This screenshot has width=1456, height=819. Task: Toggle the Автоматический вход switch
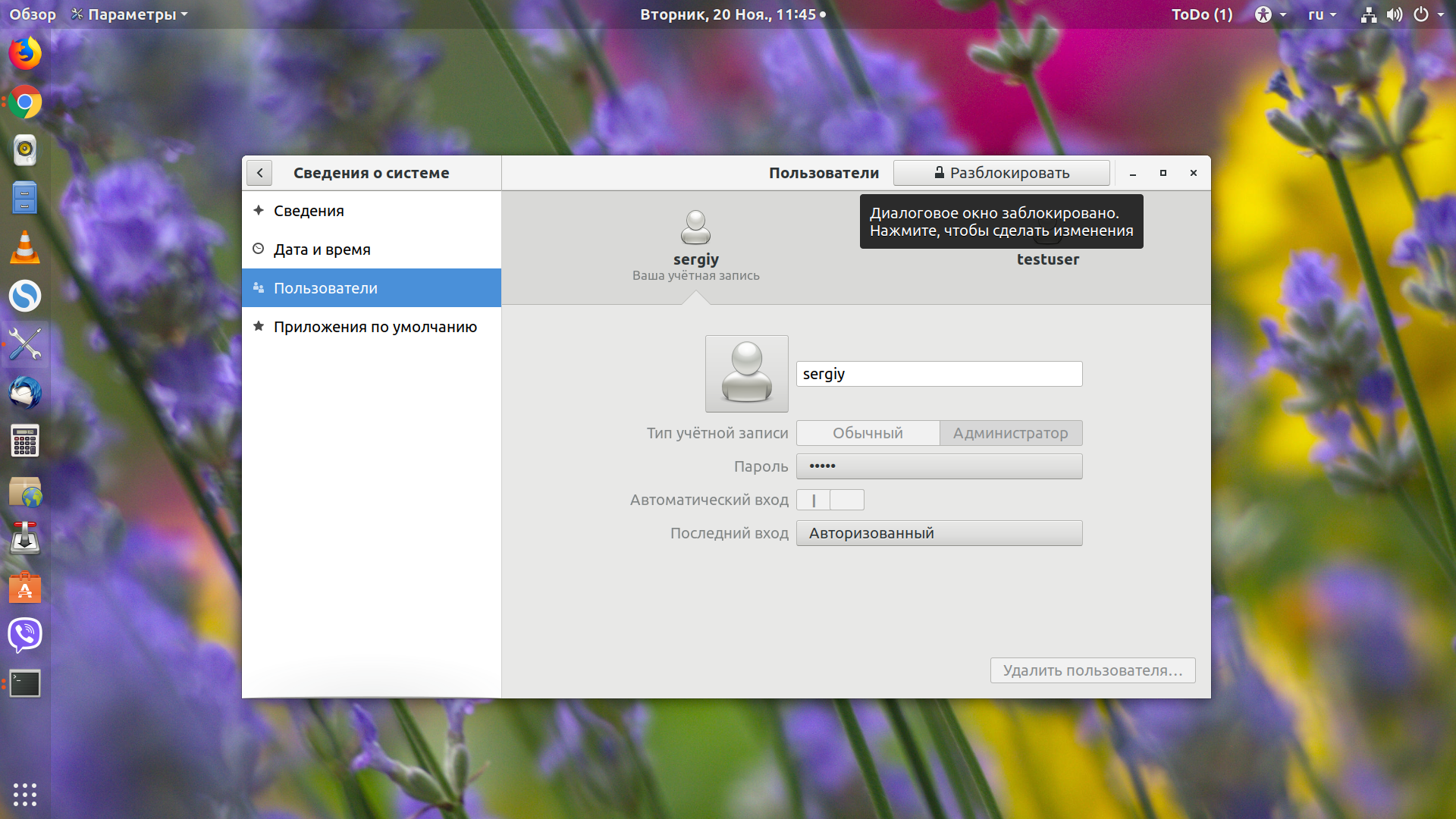(x=830, y=500)
